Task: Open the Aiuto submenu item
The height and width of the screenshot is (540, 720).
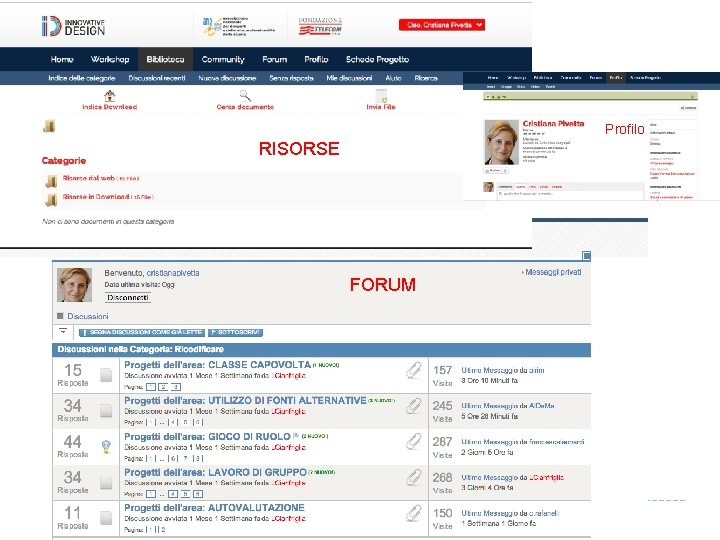Action: click(x=394, y=78)
